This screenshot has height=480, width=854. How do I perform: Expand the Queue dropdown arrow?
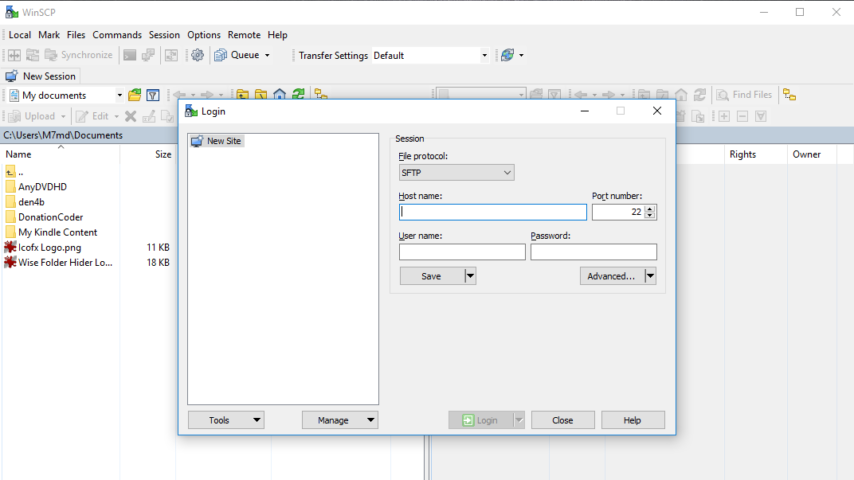(x=267, y=55)
